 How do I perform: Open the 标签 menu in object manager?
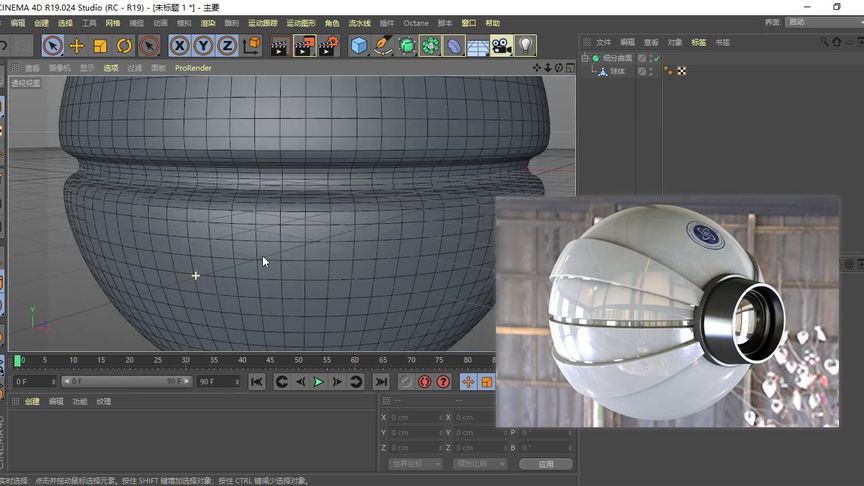(698, 42)
